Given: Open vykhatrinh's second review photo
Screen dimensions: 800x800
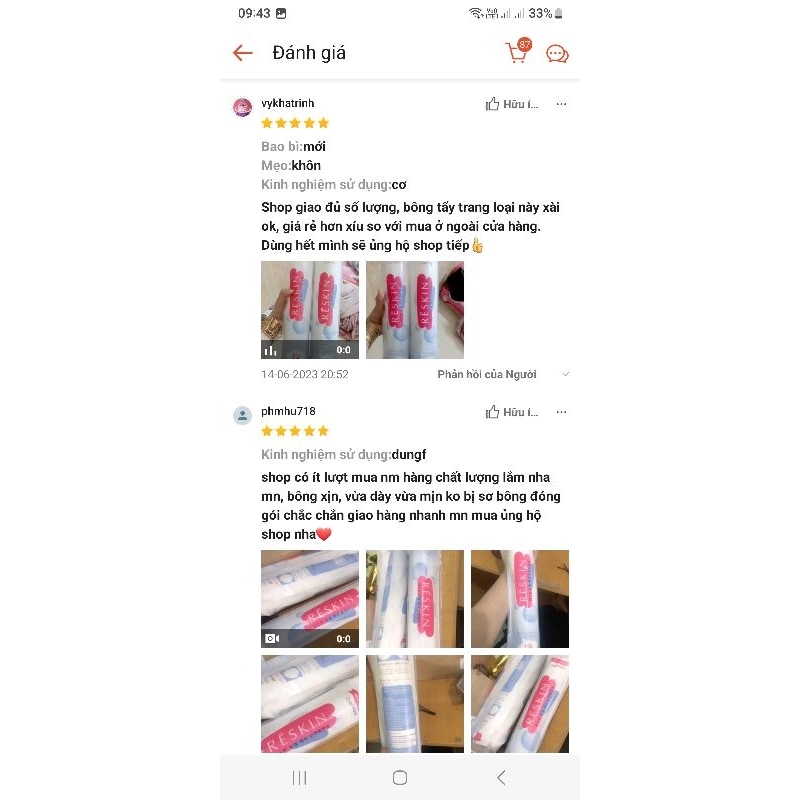Looking at the screenshot, I should [x=415, y=310].
